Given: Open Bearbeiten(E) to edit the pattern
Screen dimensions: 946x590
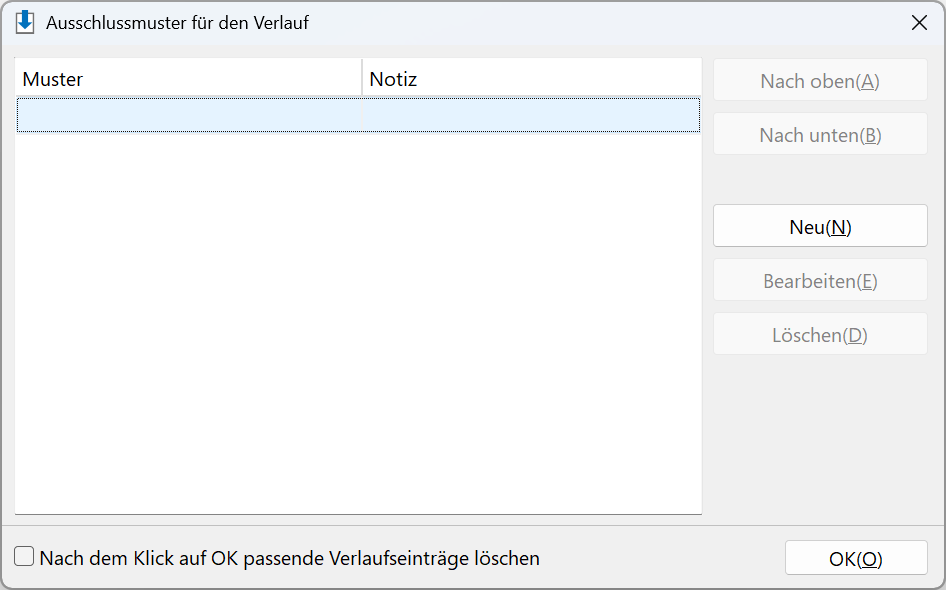Looking at the screenshot, I should (820, 281).
